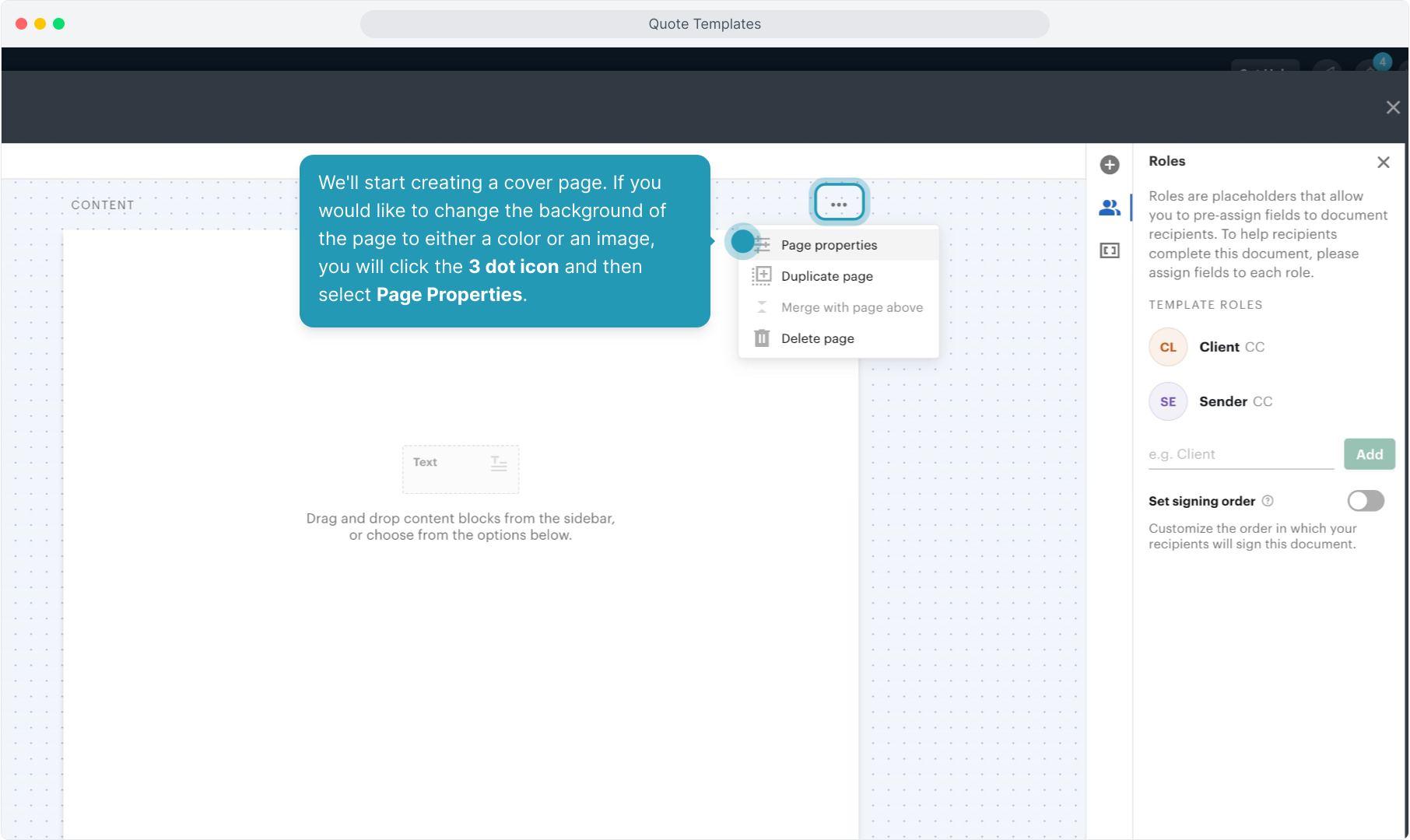Click the Page properties sliders icon
The height and width of the screenshot is (840, 1410).
(762, 245)
